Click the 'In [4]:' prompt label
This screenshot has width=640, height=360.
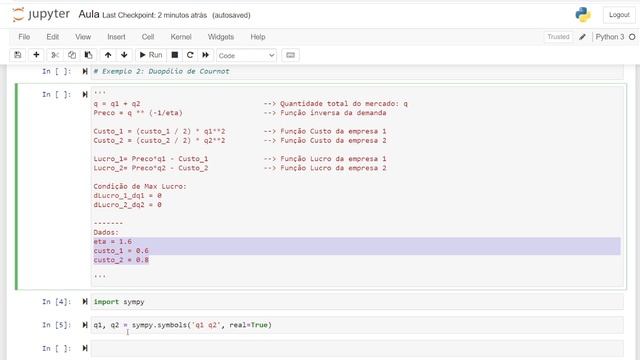56,302
